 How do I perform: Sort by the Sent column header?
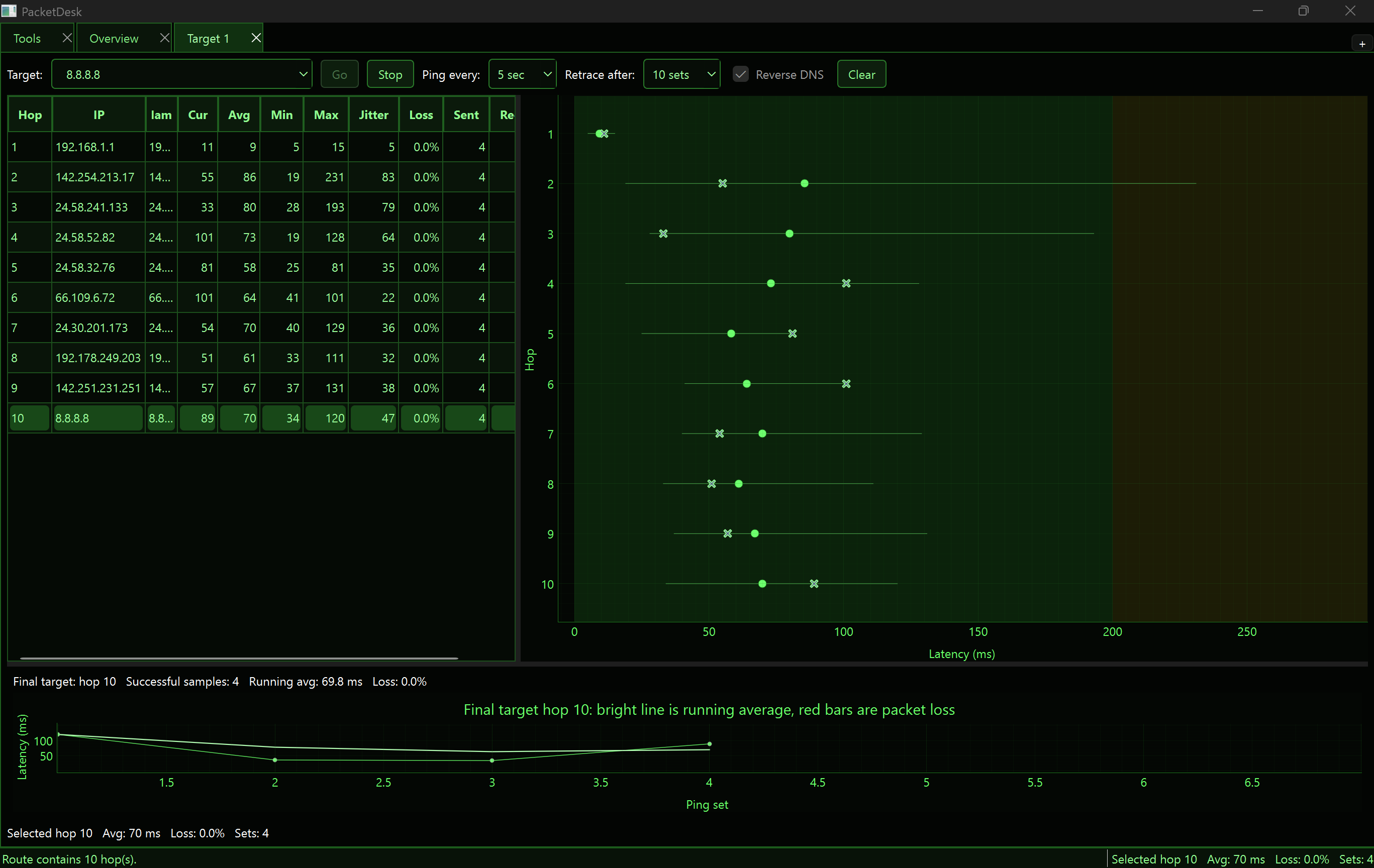coord(466,115)
